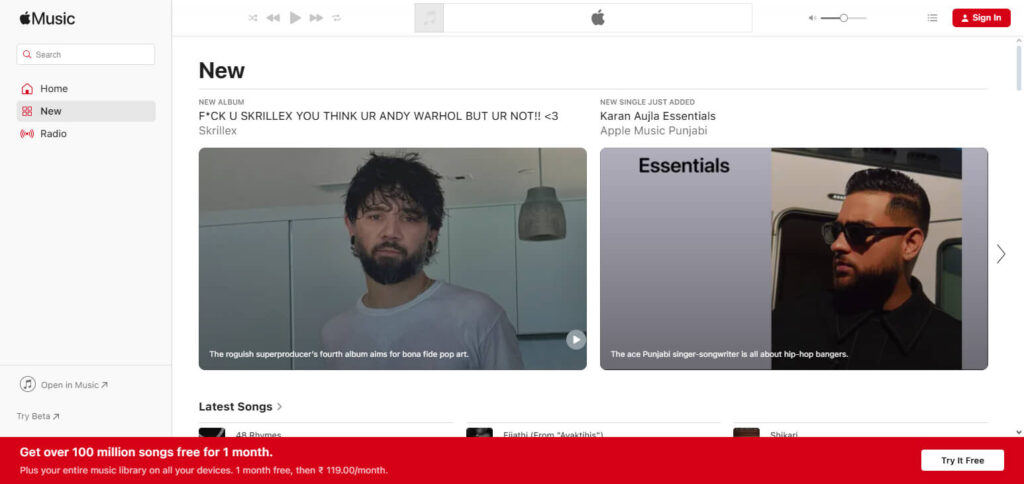
Task: Click 'NEW SINGLE JUST ADDED' label
Action: click(x=647, y=102)
